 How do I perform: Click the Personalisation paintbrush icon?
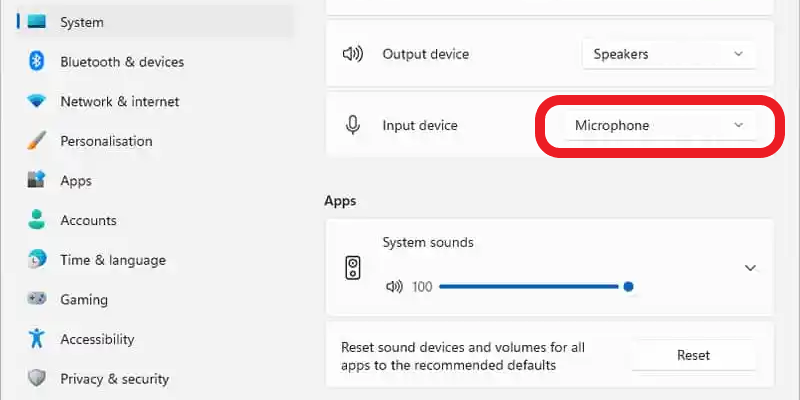pos(37,141)
